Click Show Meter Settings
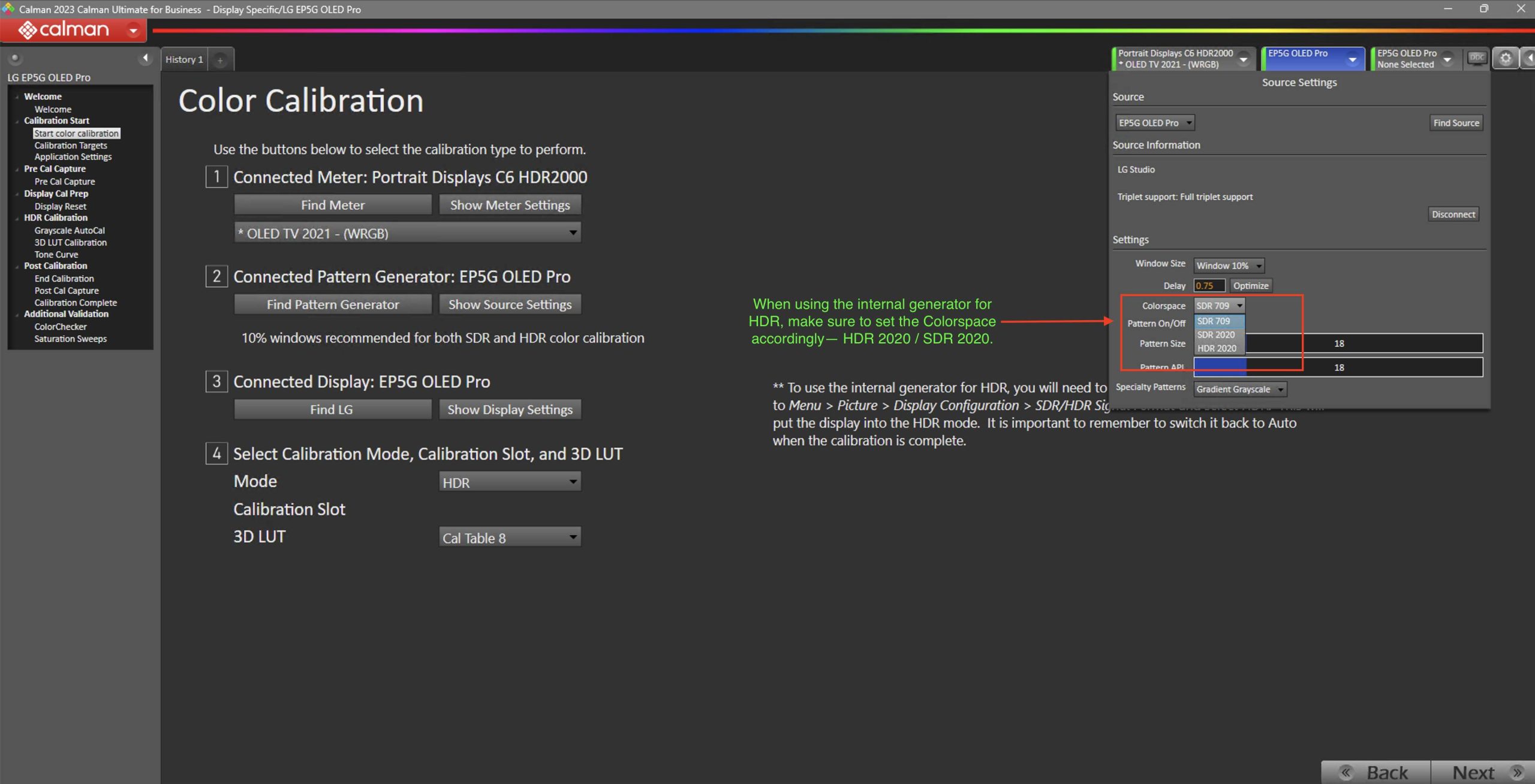The height and width of the screenshot is (784, 1535). (510, 205)
